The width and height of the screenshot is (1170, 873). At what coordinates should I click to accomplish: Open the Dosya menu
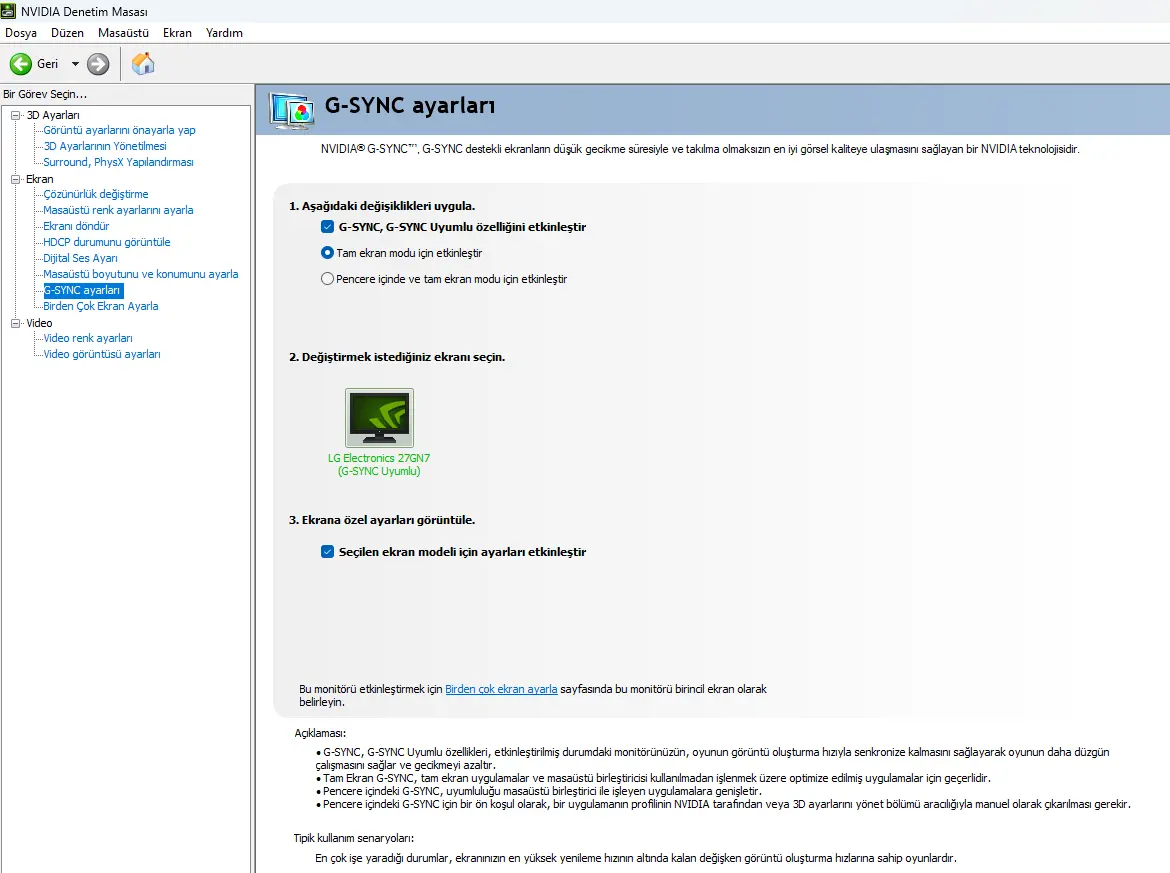coord(21,33)
